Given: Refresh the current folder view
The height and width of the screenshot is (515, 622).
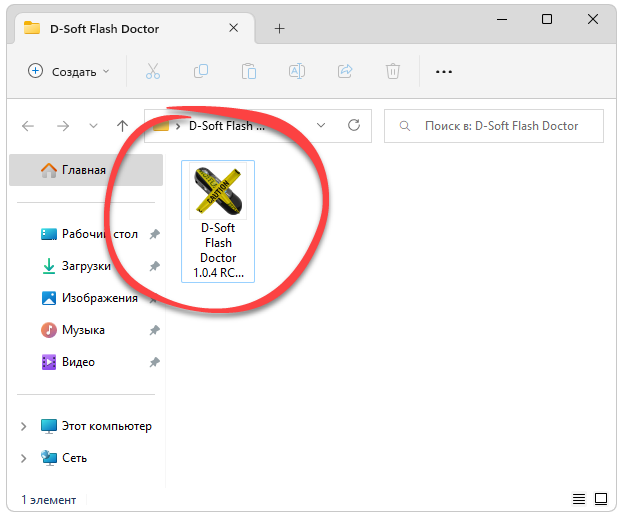Looking at the screenshot, I should tap(354, 125).
